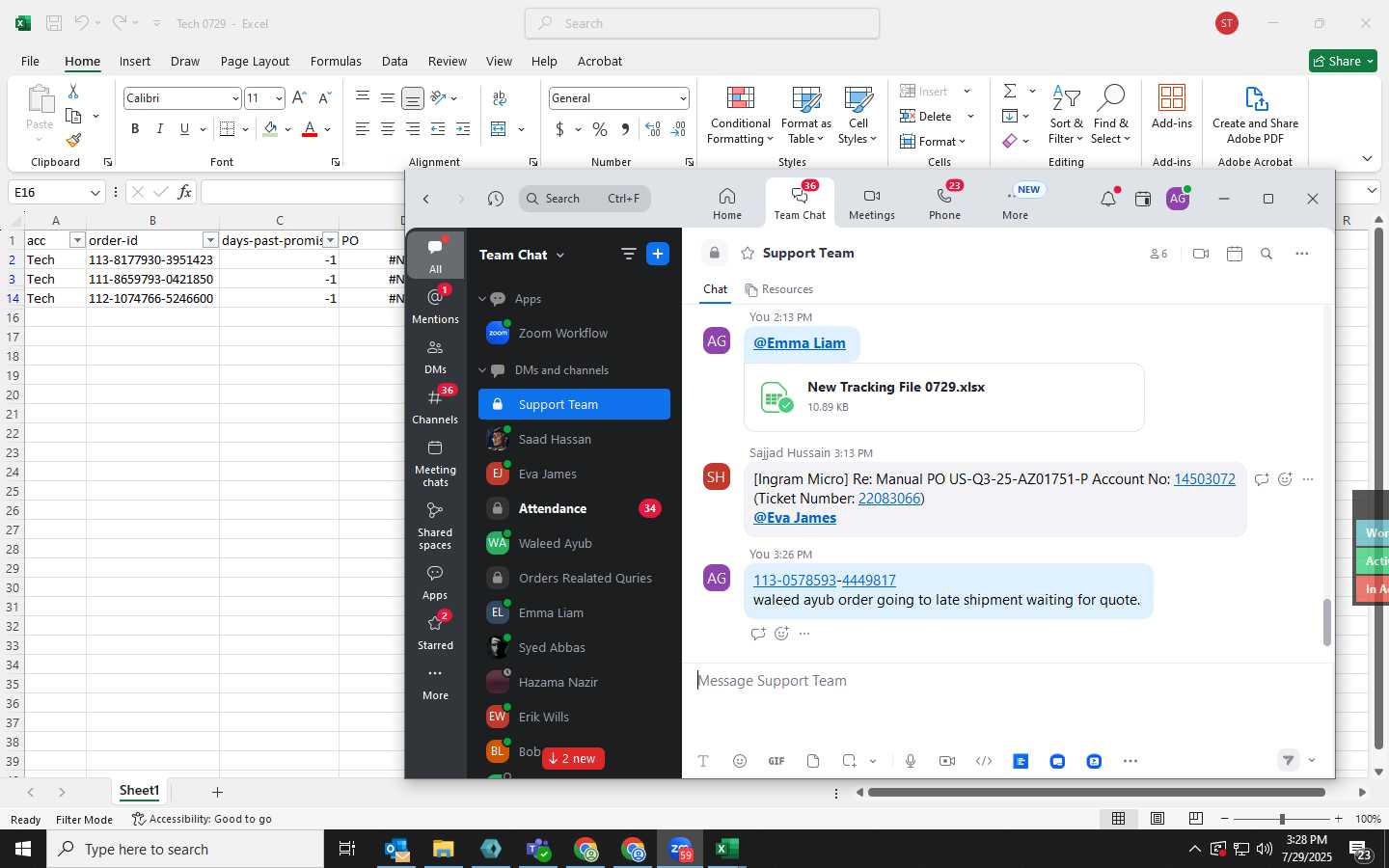Start video call in Support Team
The width and height of the screenshot is (1389, 868).
pos(1201,254)
